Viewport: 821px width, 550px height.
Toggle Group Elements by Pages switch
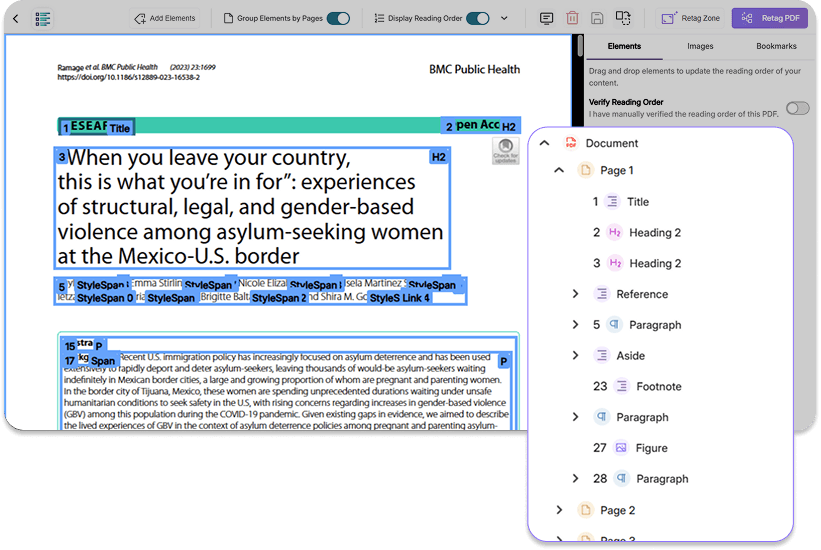click(x=338, y=18)
